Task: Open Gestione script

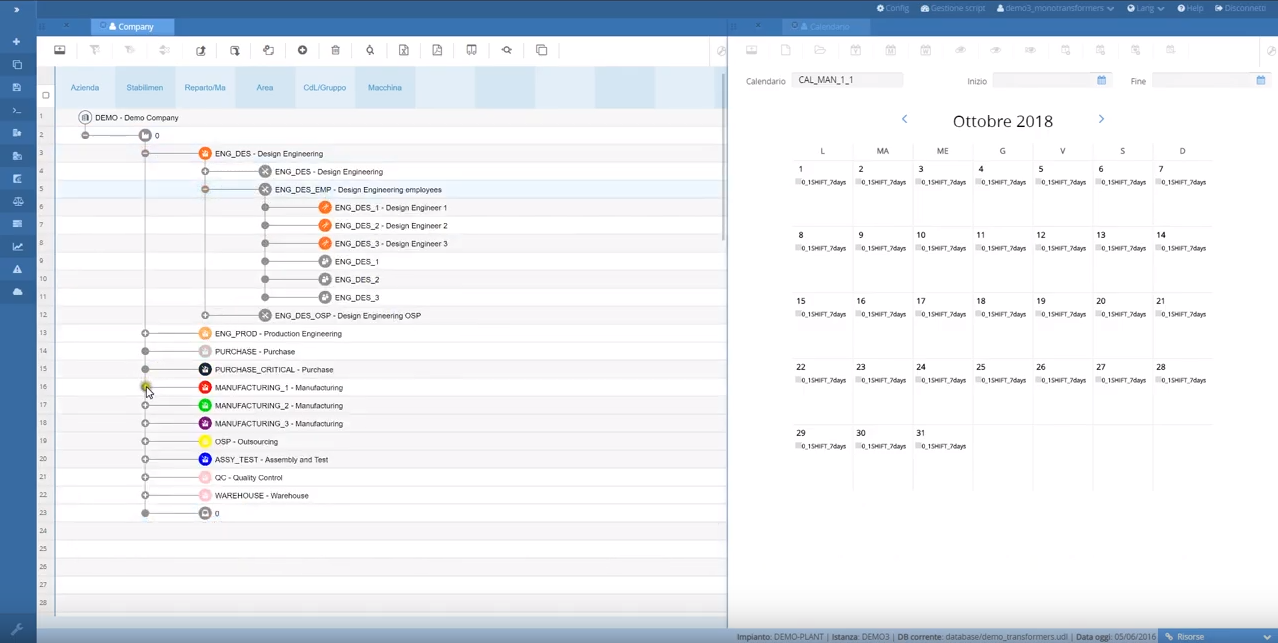Action: coord(953,8)
